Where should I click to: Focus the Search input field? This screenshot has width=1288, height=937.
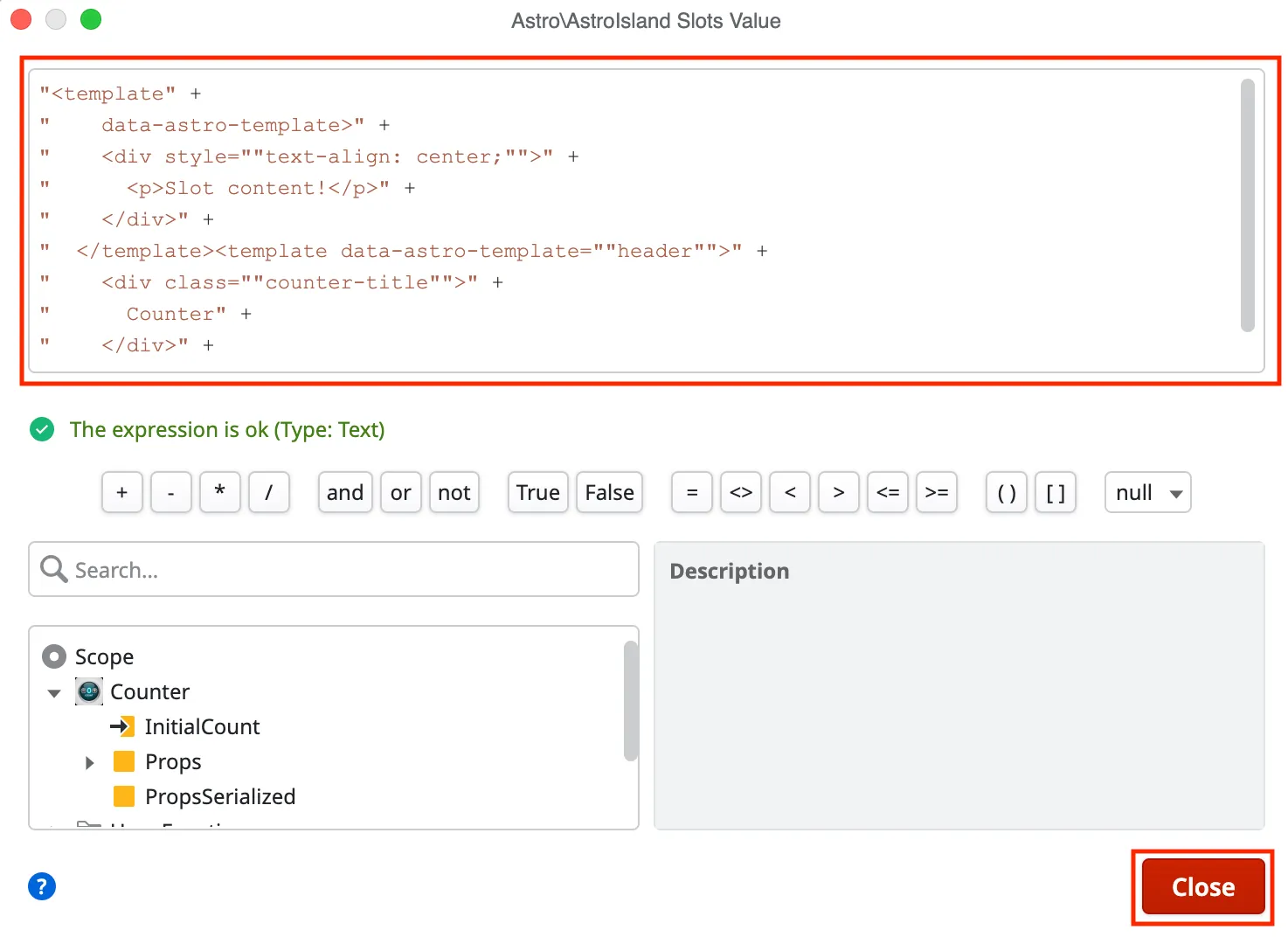(350, 570)
